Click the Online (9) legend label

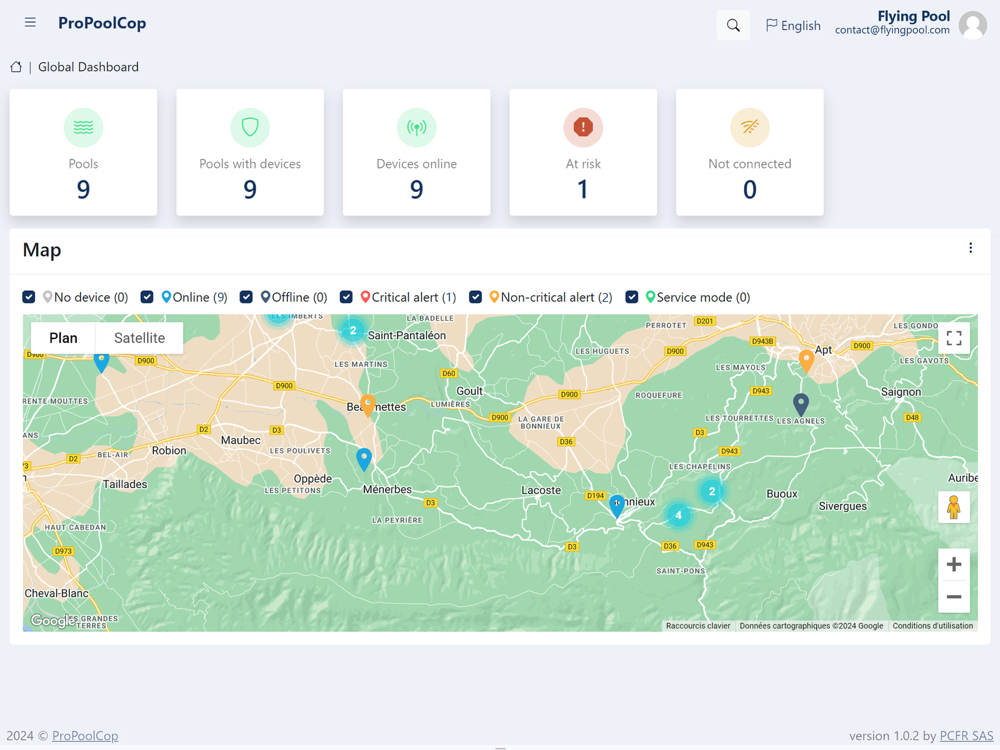pyautogui.click(x=200, y=297)
